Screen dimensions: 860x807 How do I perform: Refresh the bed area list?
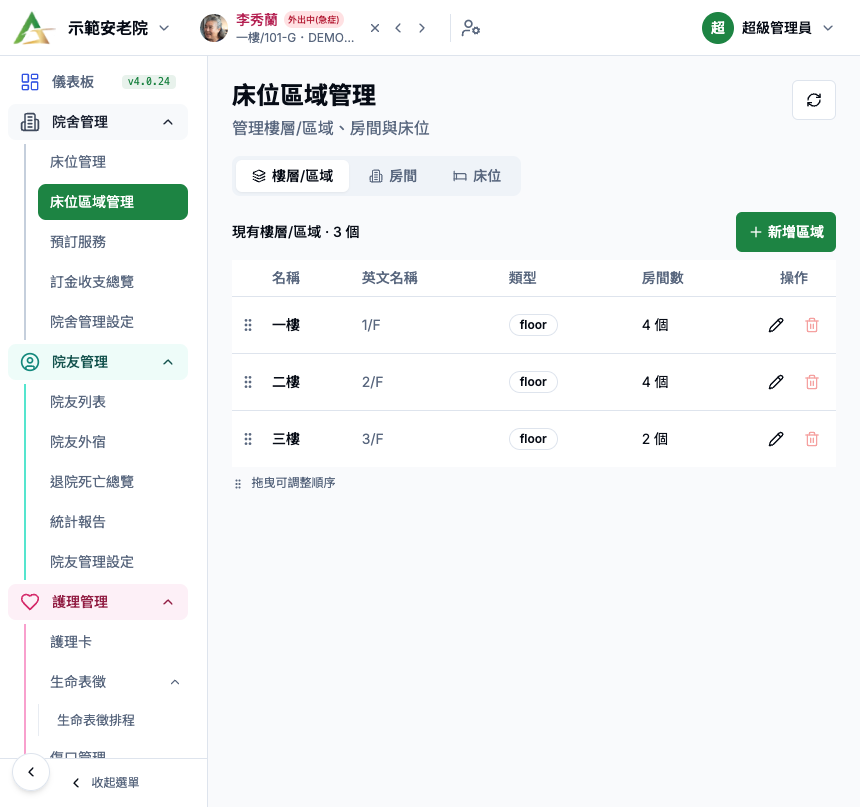814,100
